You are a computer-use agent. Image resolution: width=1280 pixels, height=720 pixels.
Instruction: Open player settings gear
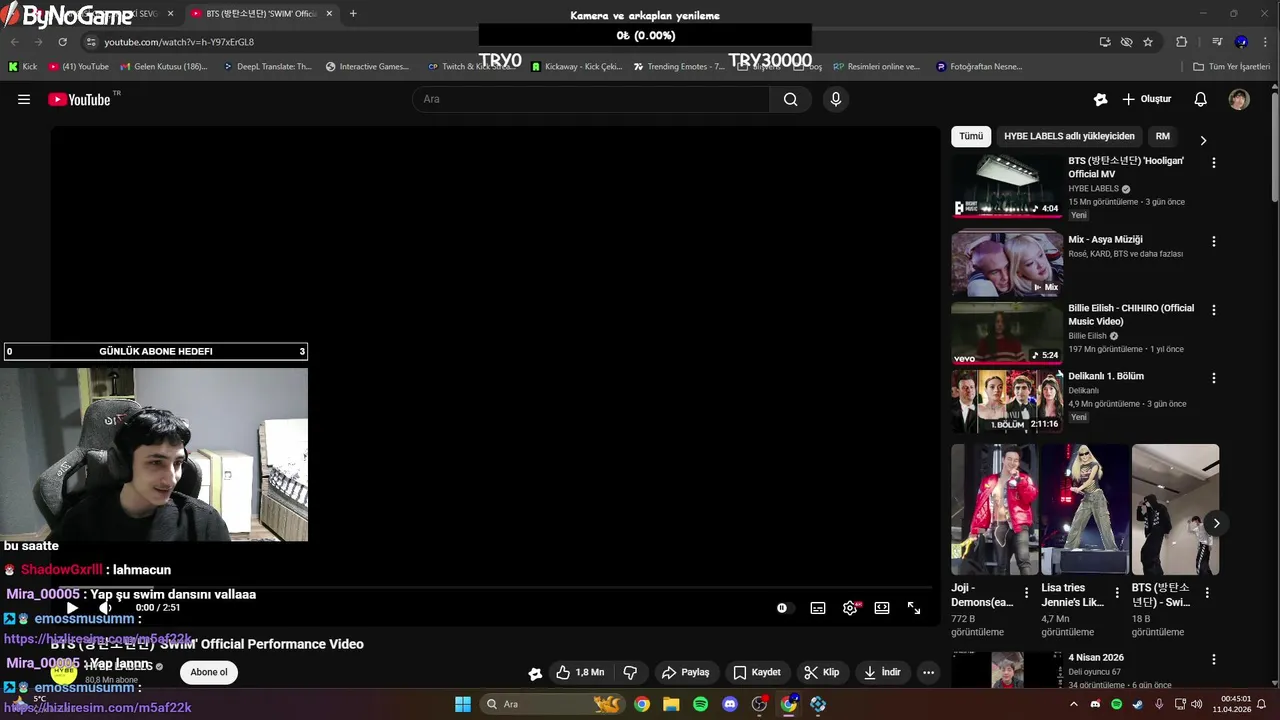(850, 608)
